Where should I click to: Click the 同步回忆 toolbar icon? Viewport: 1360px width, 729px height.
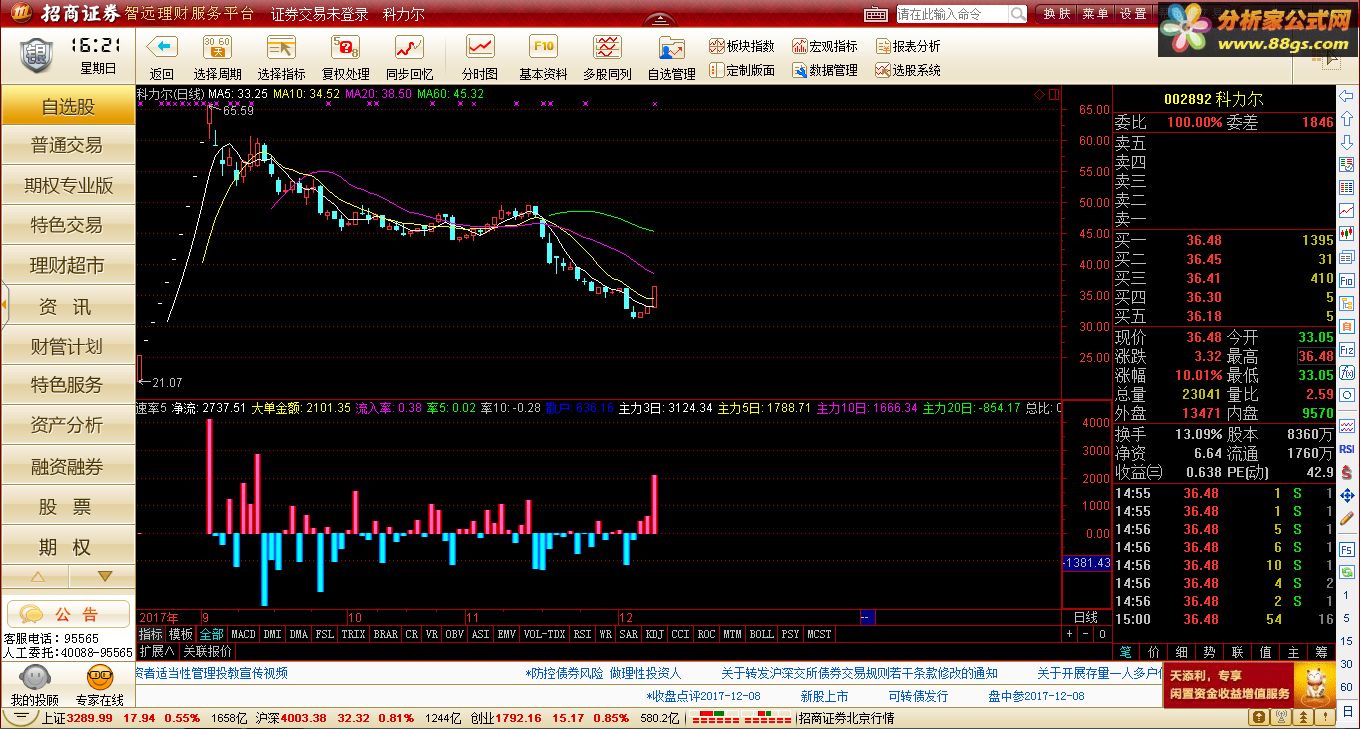[409, 47]
